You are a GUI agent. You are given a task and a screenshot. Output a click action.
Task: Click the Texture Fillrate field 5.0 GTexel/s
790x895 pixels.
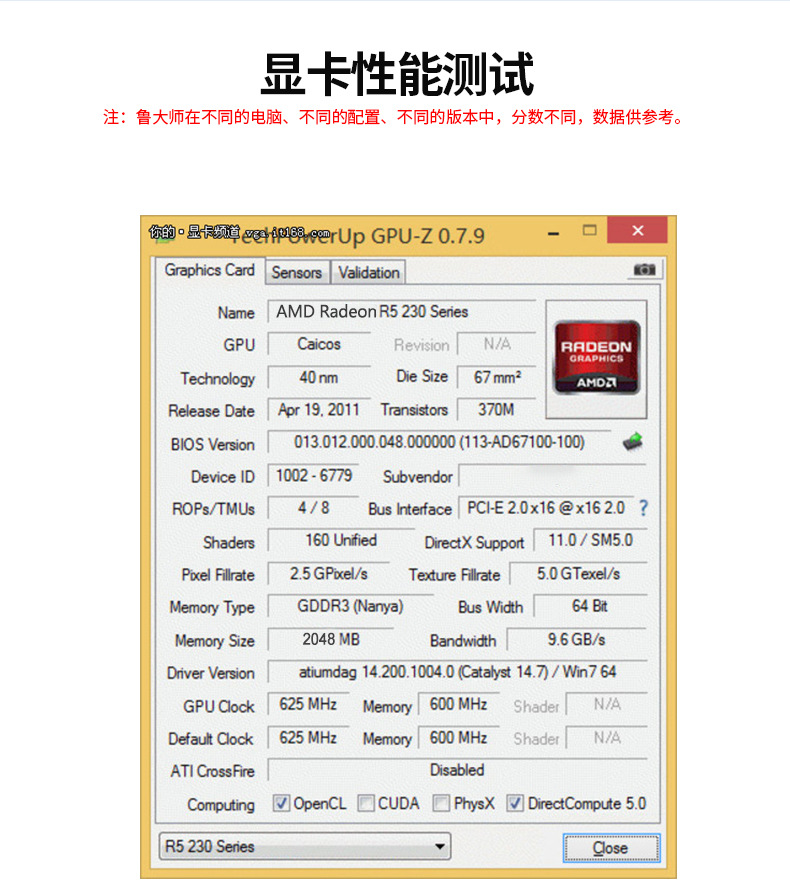pos(578,574)
